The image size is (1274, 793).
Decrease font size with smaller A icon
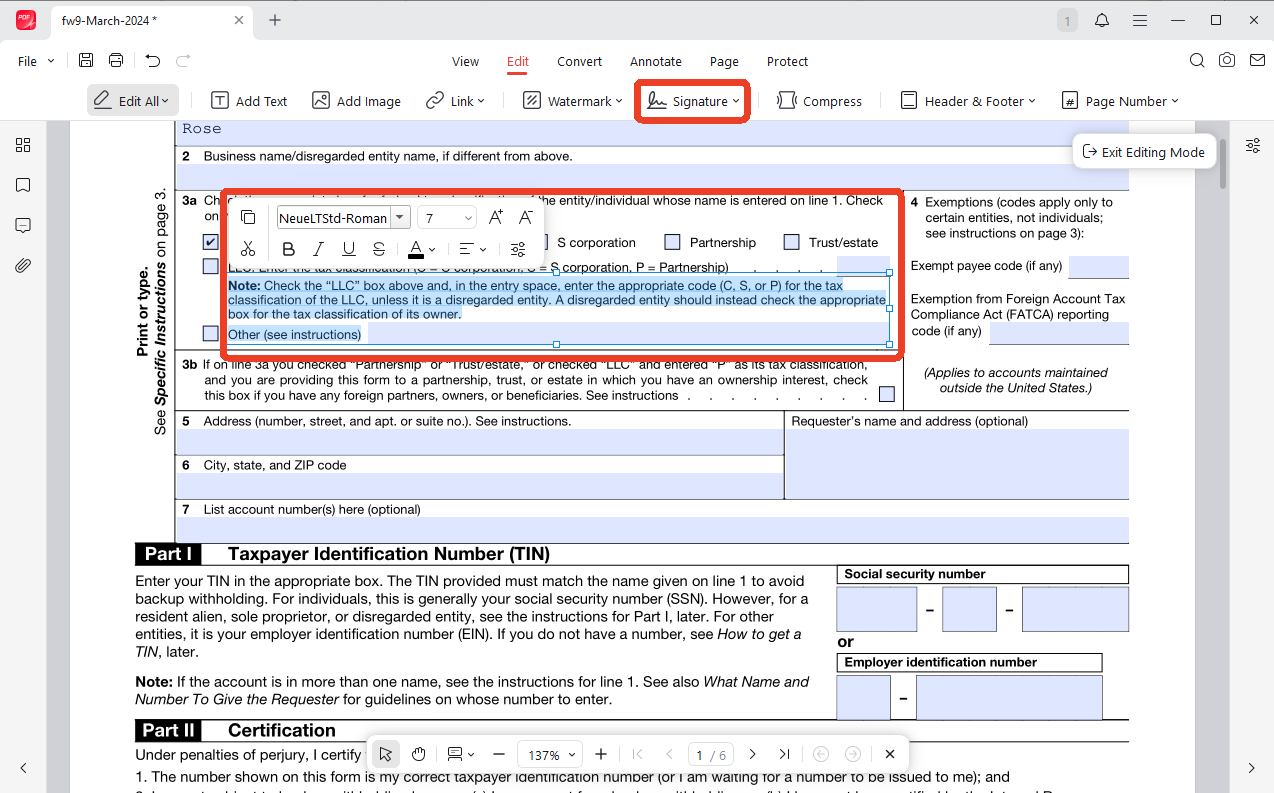pos(525,218)
